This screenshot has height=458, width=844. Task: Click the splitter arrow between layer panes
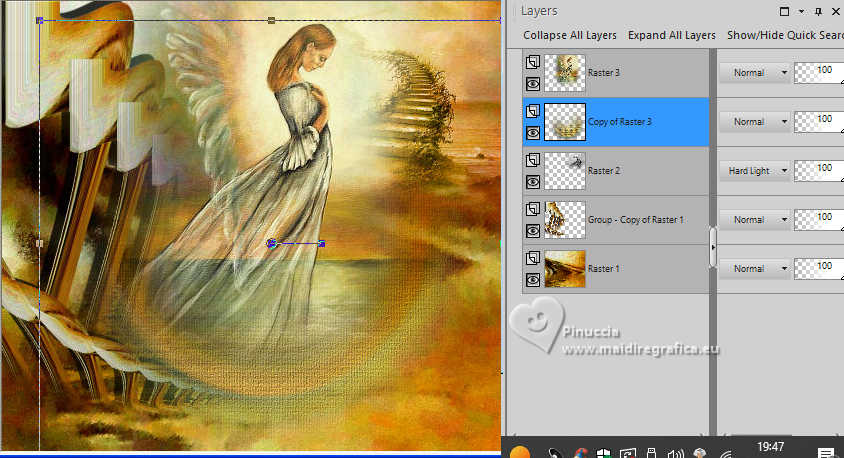pyautogui.click(x=713, y=248)
